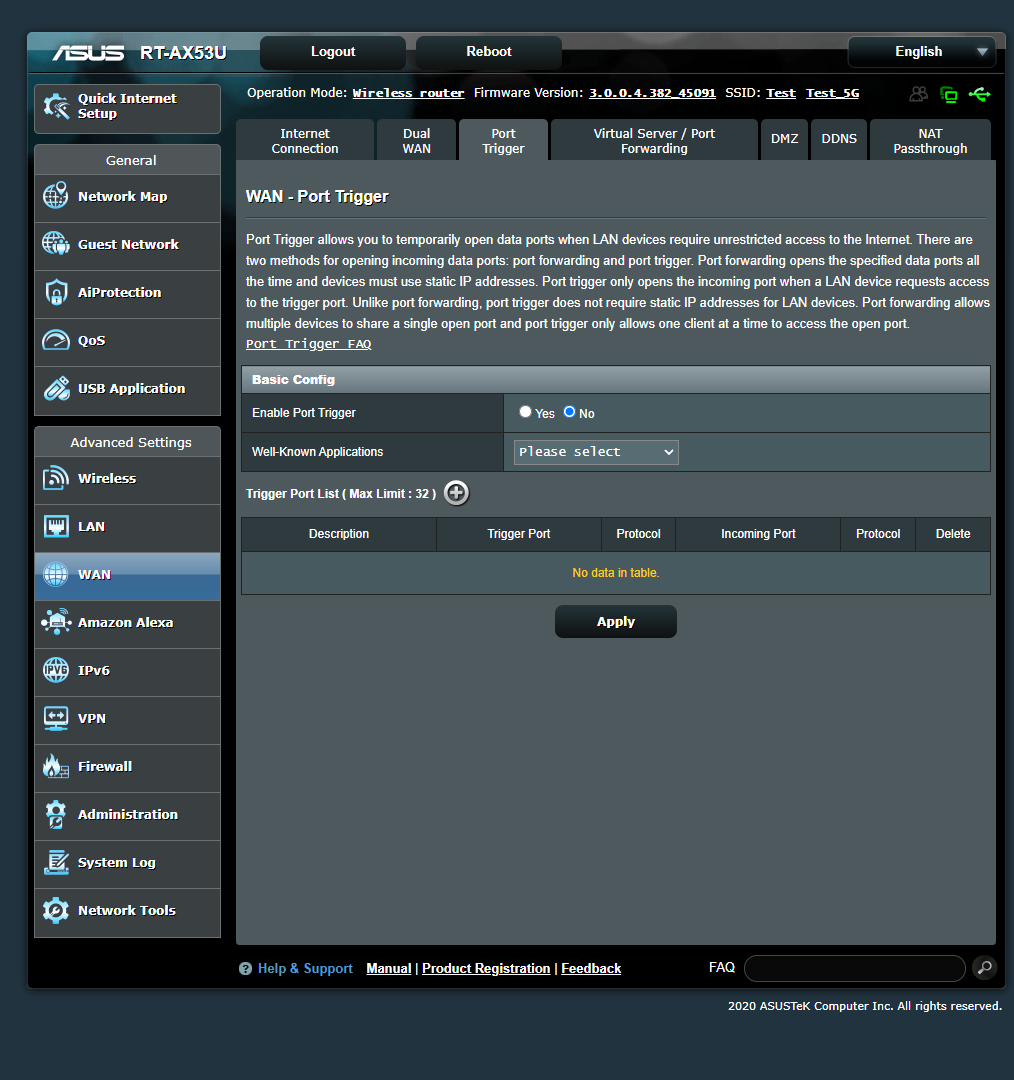Click the Delete column header
The height and width of the screenshot is (1080, 1014).
[953, 534]
